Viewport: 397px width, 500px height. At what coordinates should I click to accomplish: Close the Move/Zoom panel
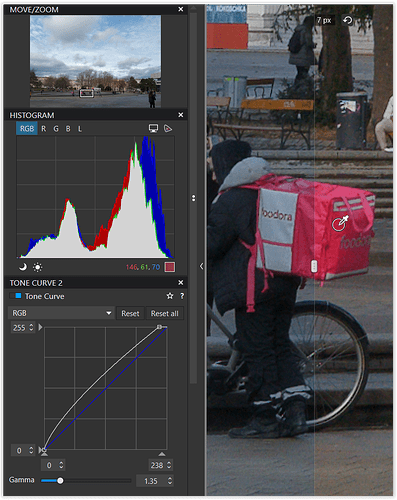click(x=181, y=9)
